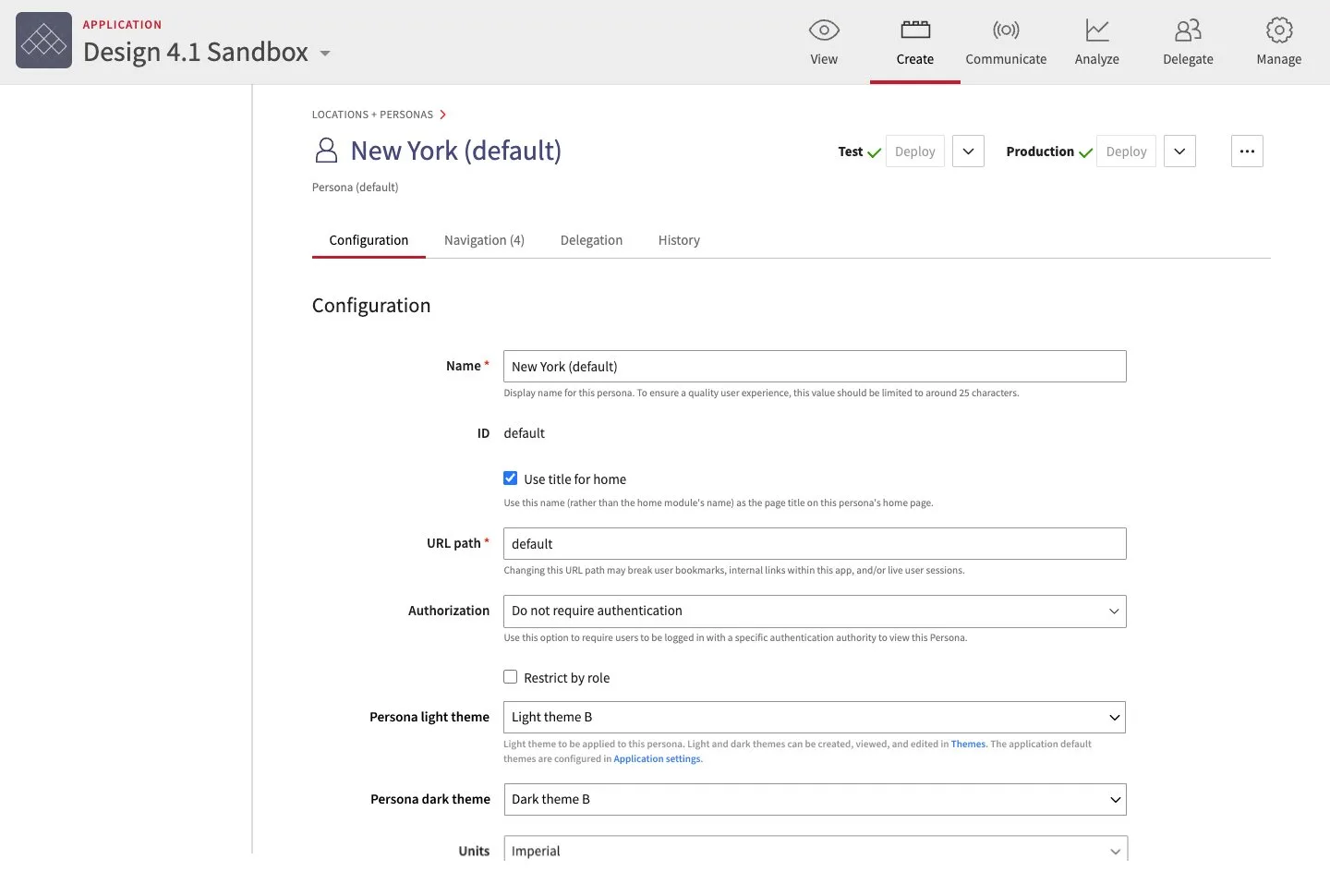Follow the Themes link
The width and height of the screenshot is (1330, 896).
point(968,744)
